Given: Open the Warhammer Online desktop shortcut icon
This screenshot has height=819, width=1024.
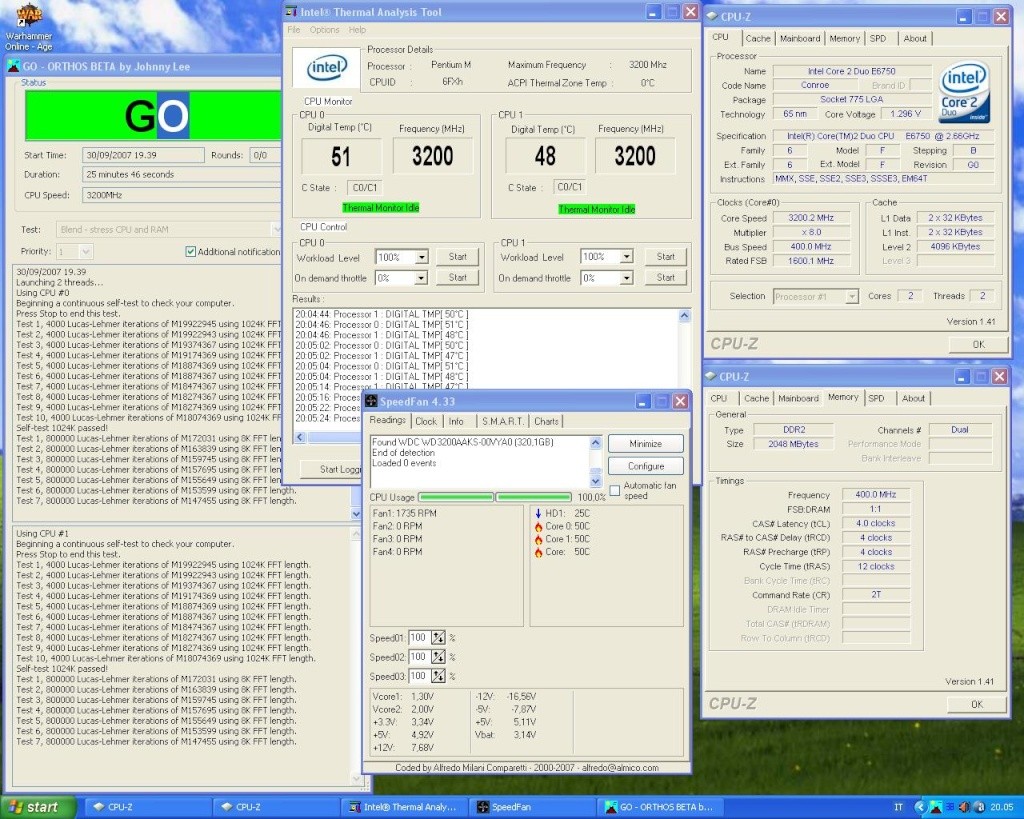Looking at the screenshot, I should click(28, 16).
